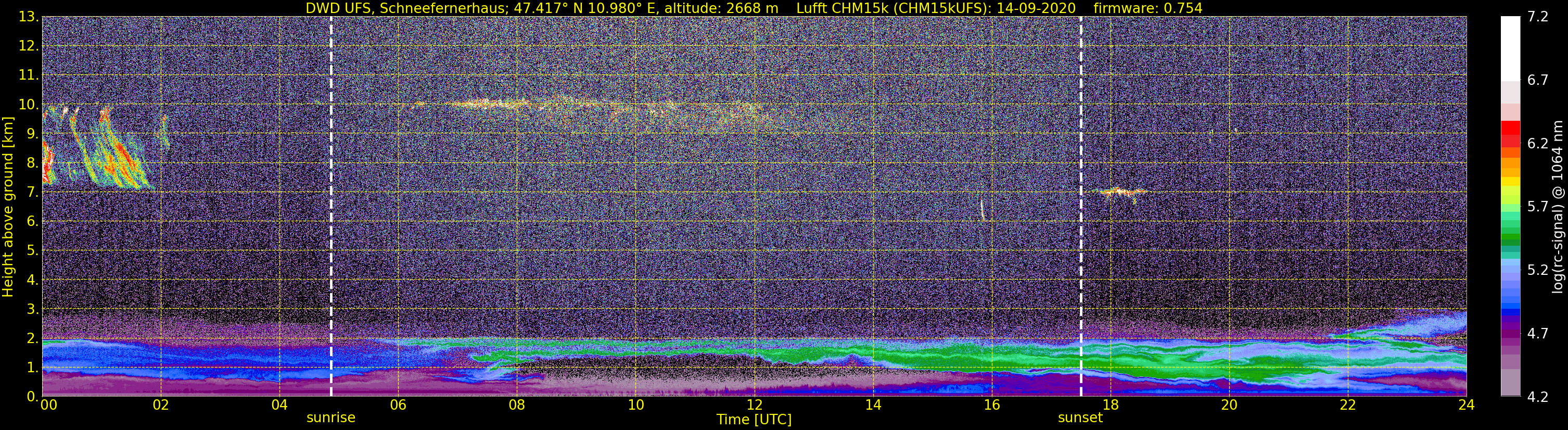Click the height axis tick label '4.'

32,280
